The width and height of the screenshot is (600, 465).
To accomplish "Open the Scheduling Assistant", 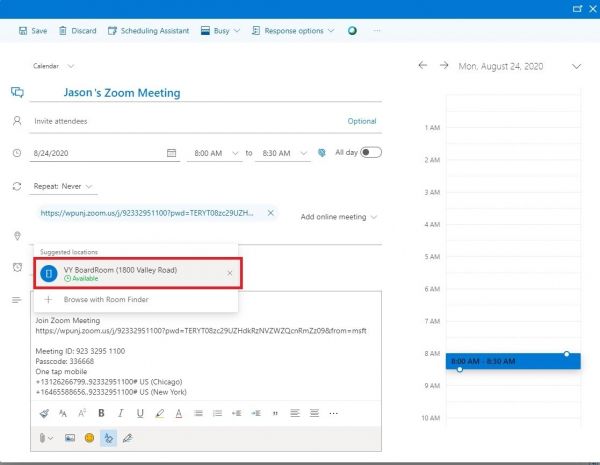I will coord(147,31).
